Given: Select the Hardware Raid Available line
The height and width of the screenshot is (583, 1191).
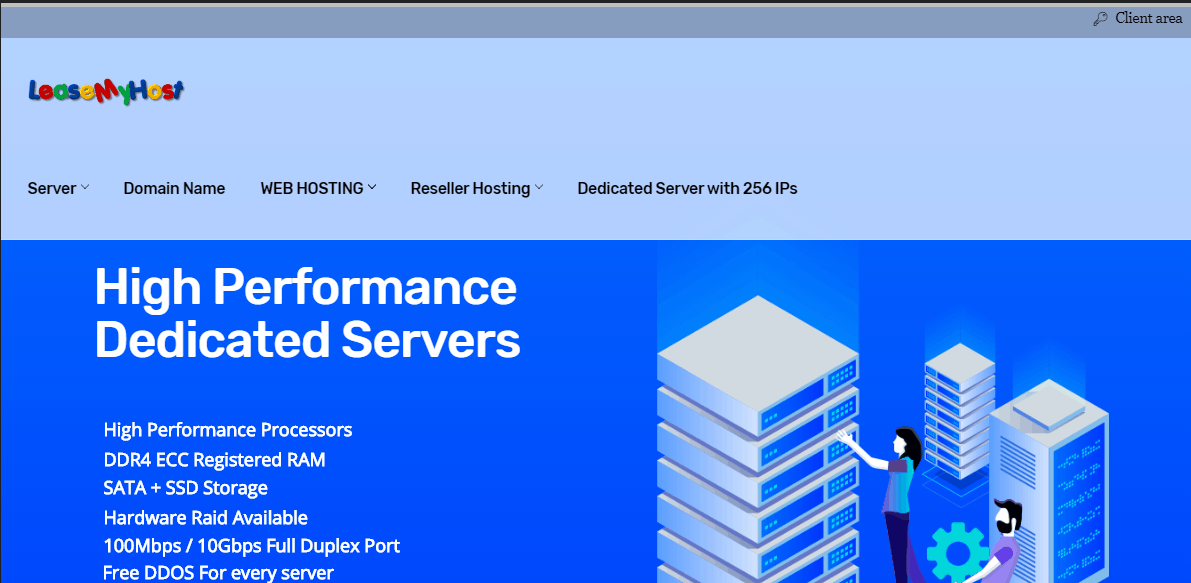Looking at the screenshot, I should click(x=205, y=518).
